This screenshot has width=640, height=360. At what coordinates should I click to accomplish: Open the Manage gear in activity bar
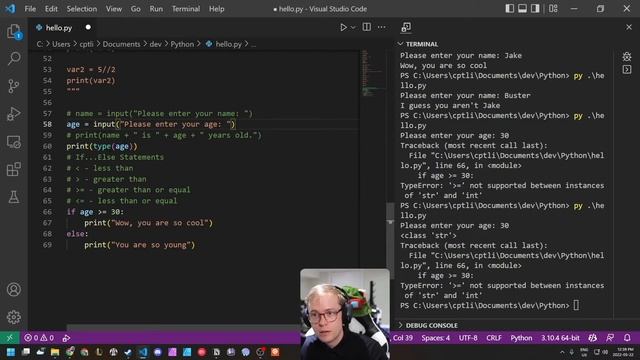(x=13, y=317)
